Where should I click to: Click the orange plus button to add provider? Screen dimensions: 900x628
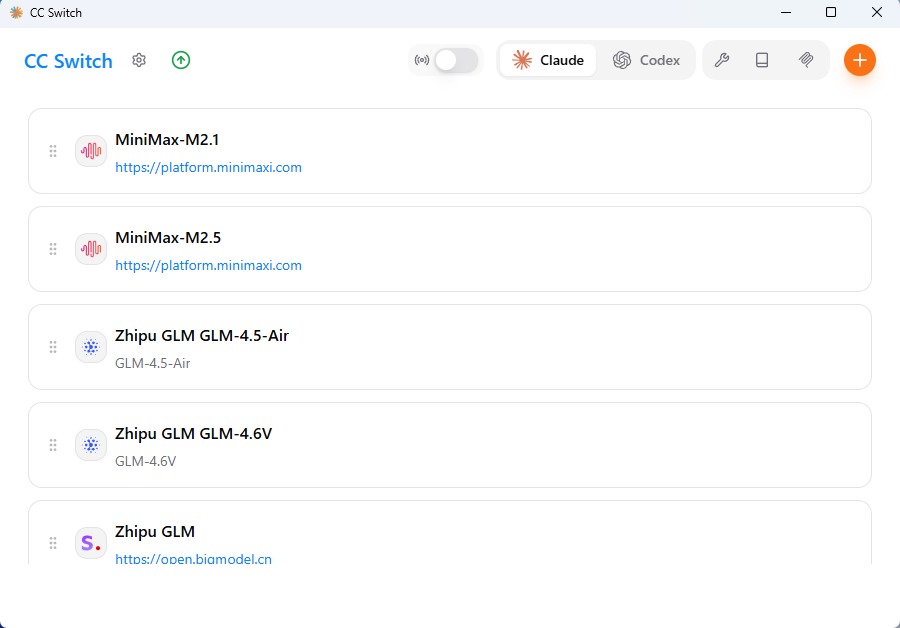859,60
